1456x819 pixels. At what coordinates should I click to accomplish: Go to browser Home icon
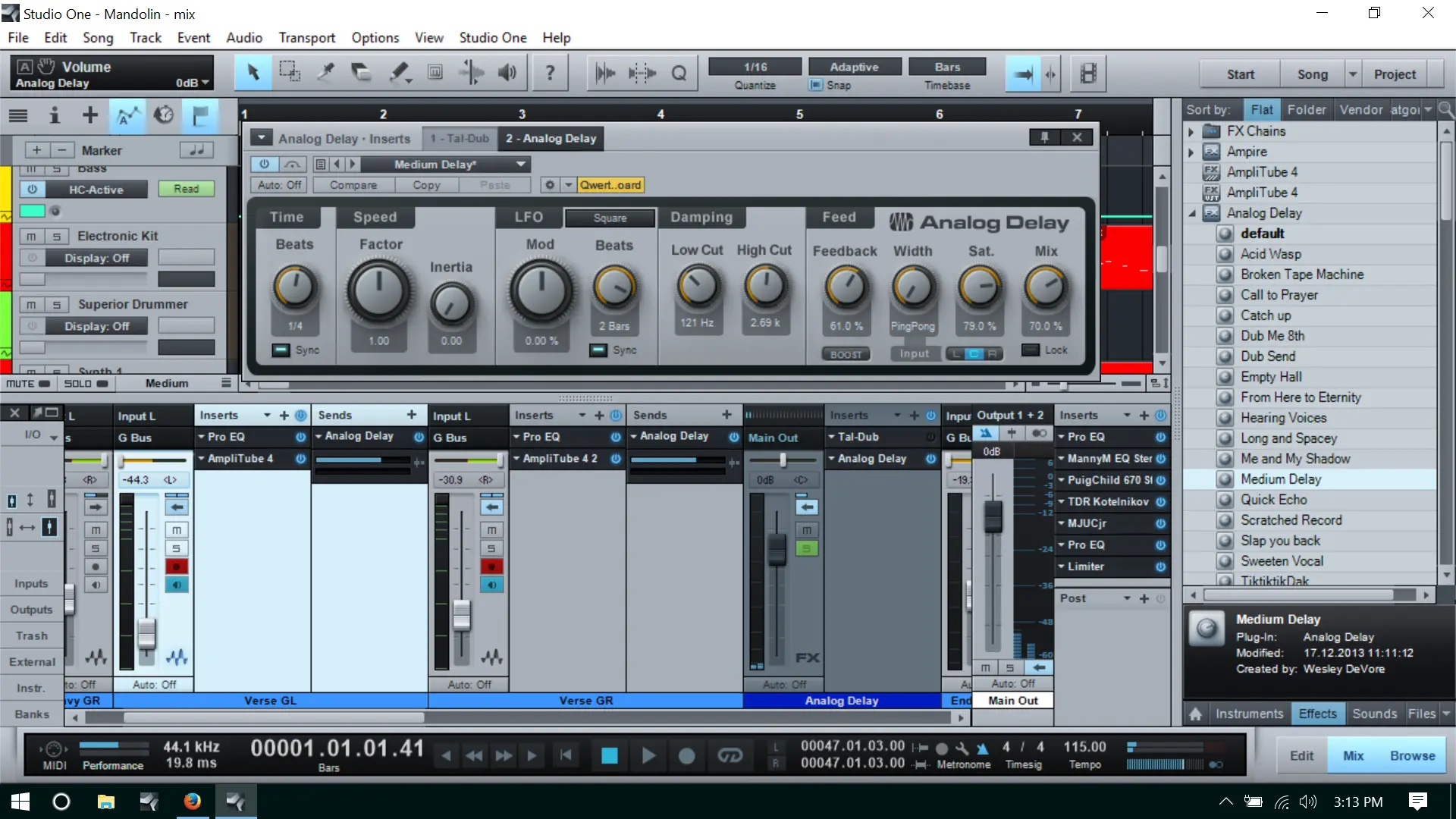pos(1196,714)
